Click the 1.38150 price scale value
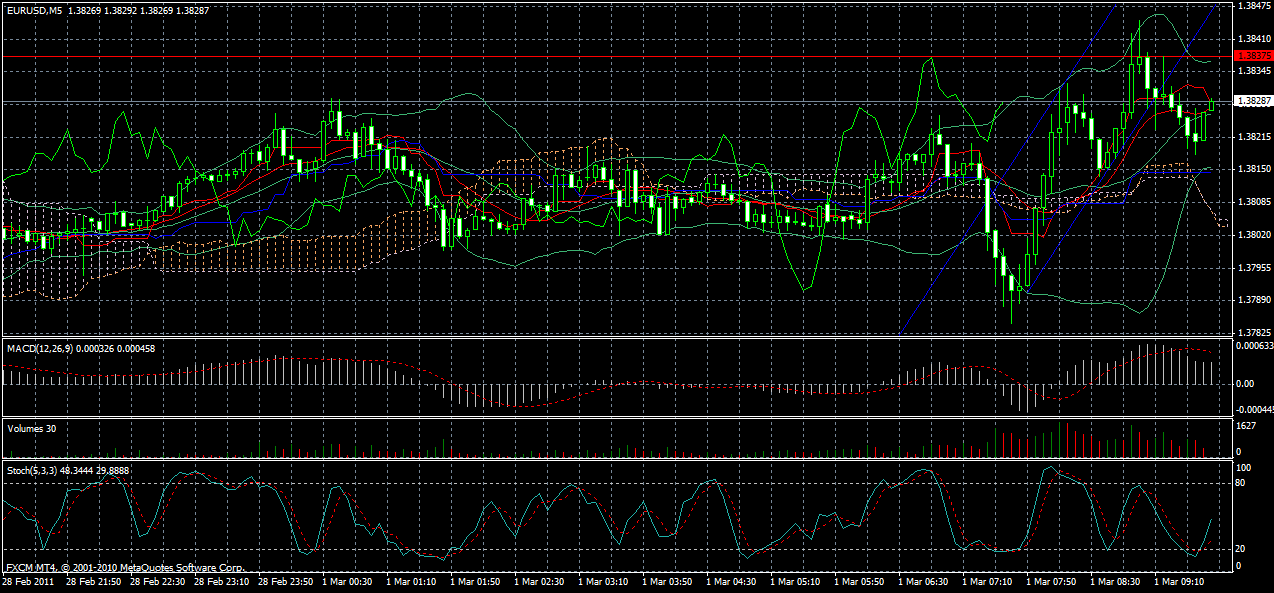 [x=1254, y=169]
